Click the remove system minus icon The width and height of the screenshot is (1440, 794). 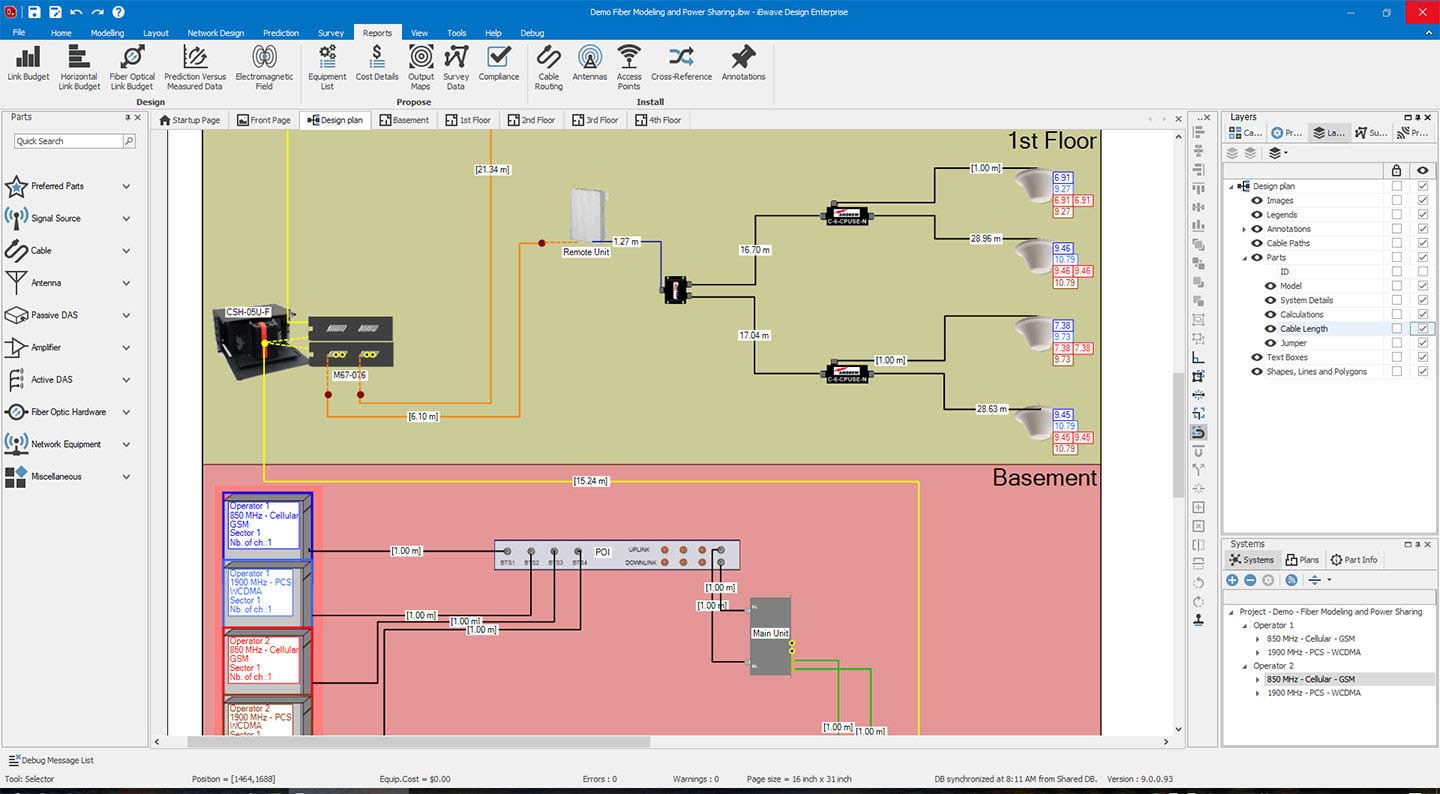tap(1250, 580)
